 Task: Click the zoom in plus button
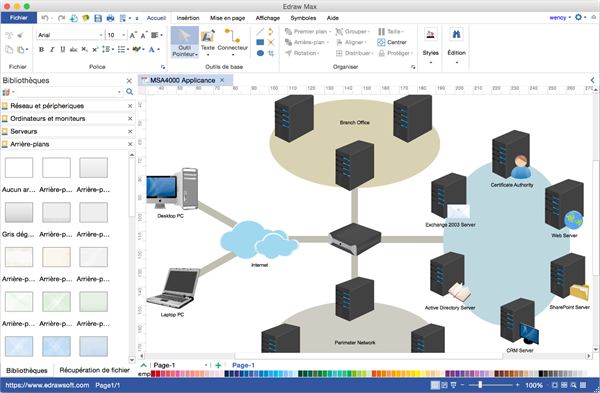click(x=517, y=385)
